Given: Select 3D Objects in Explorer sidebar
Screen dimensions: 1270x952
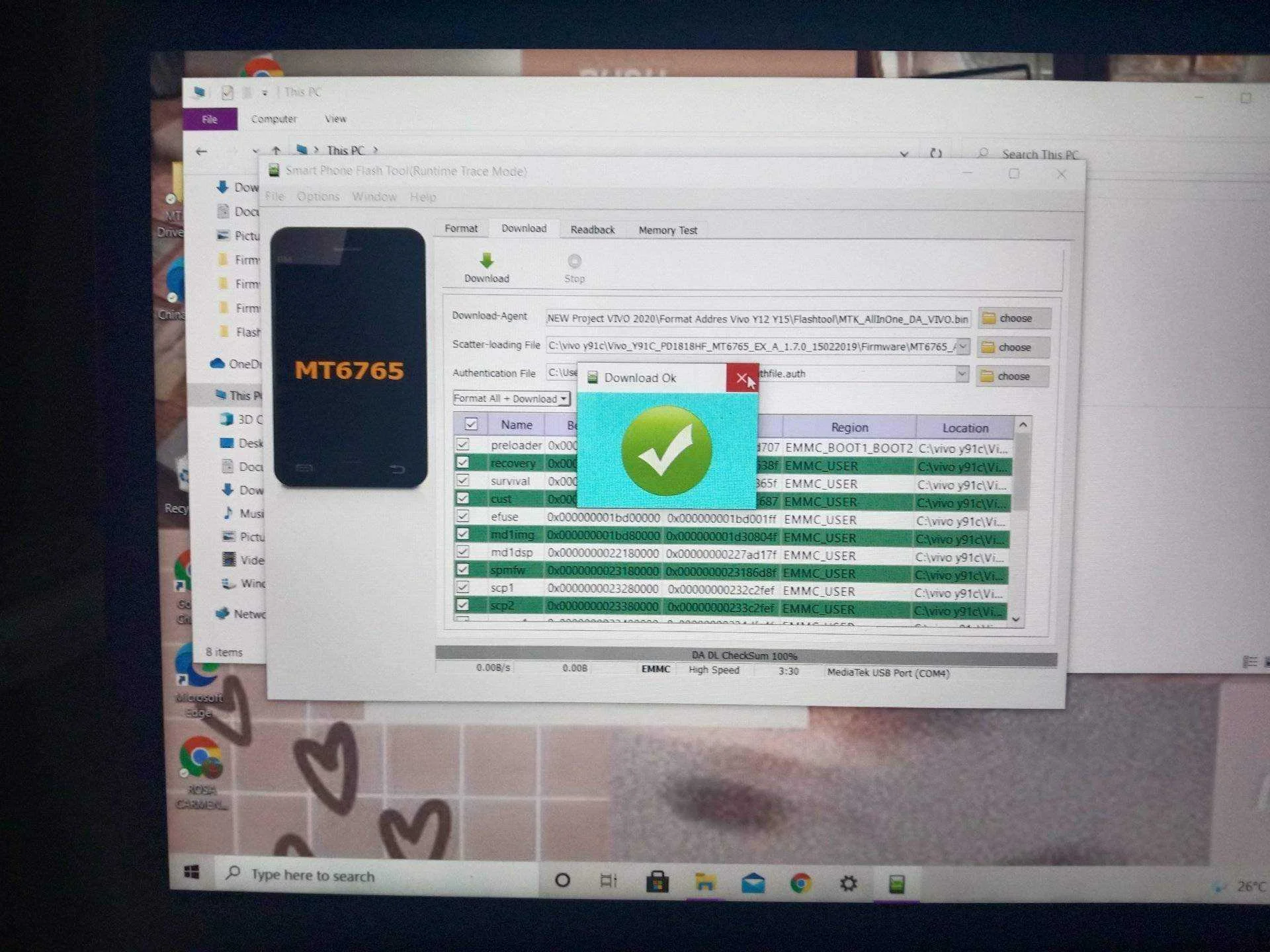Looking at the screenshot, I should point(241,419).
